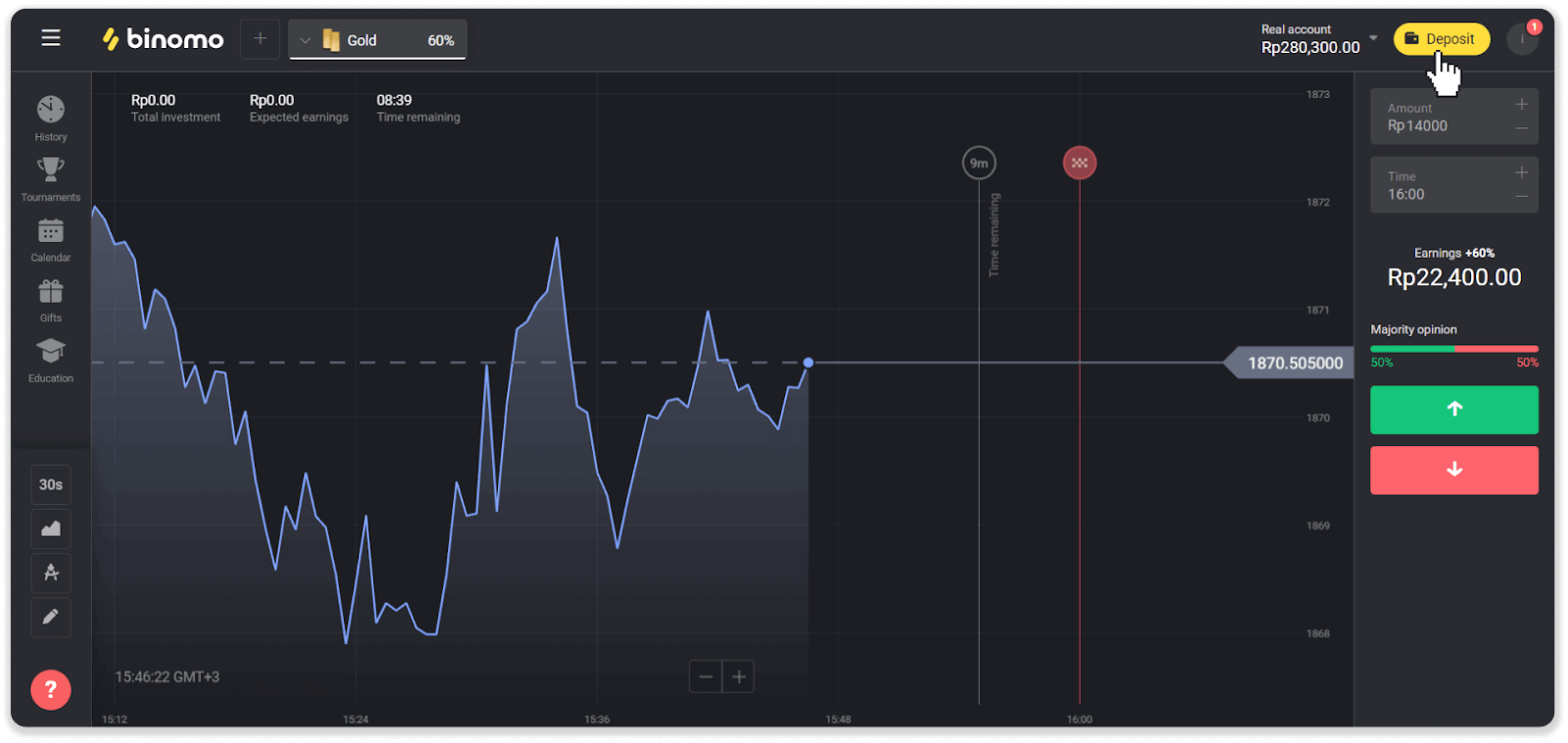
Task: Open the hamburger main menu
Action: click(x=51, y=38)
